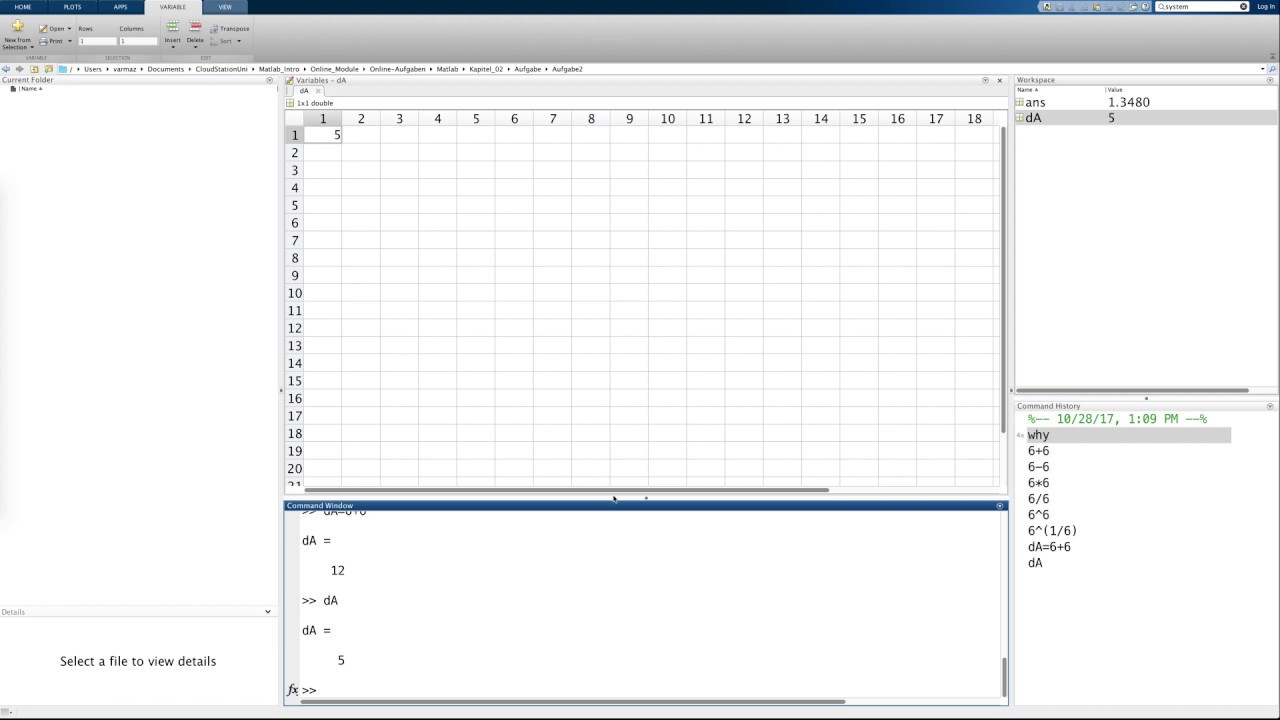The image size is (1280, 720).
Task: Select '6^(1/6)' in Command History
Action: 1052,531
